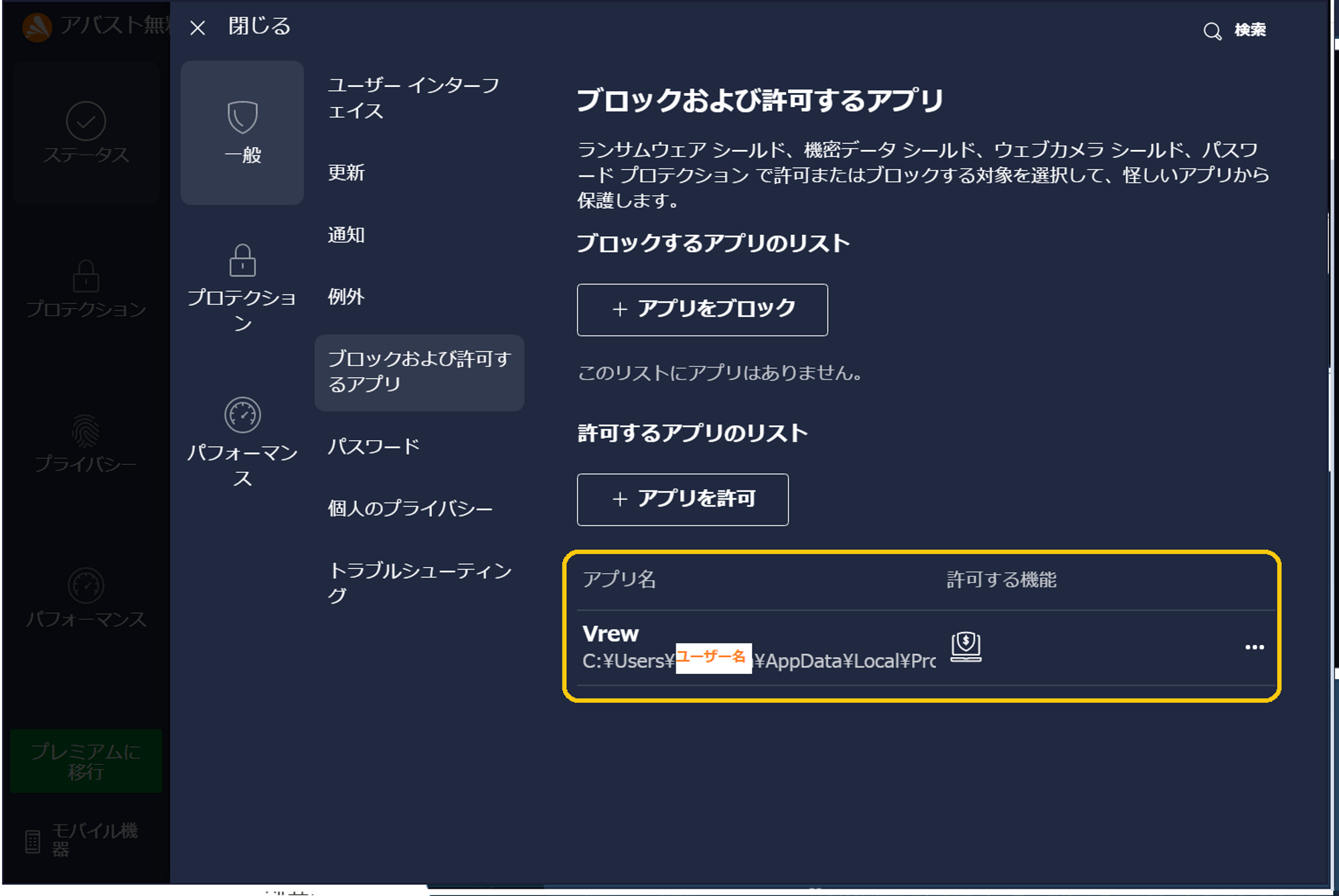Open the 検索 search field

click(1235, 30)
